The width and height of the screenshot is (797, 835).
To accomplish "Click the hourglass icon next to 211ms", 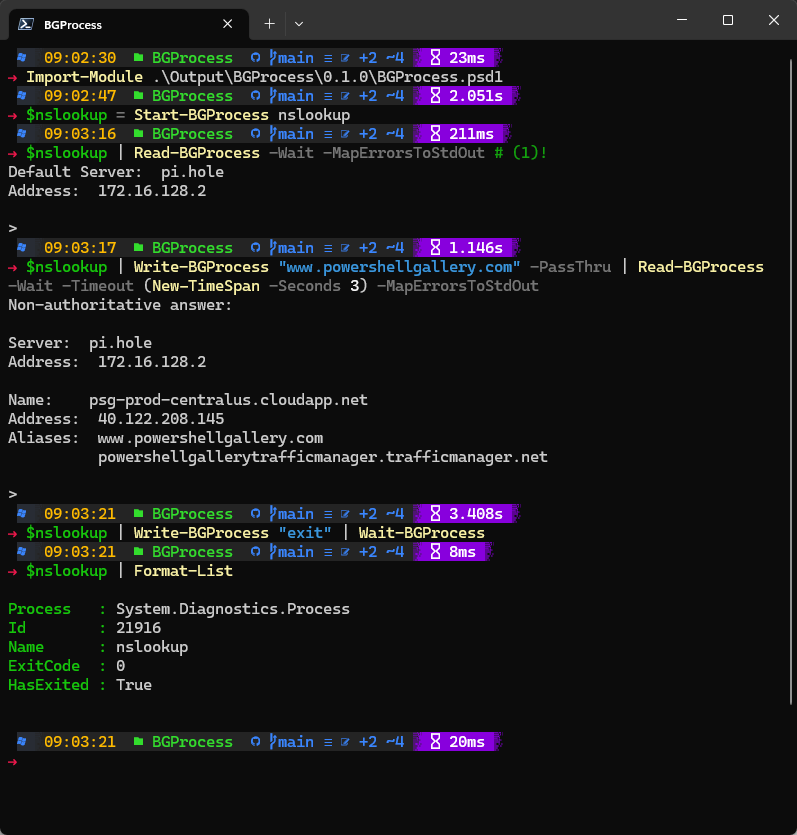I will [436, 134].
